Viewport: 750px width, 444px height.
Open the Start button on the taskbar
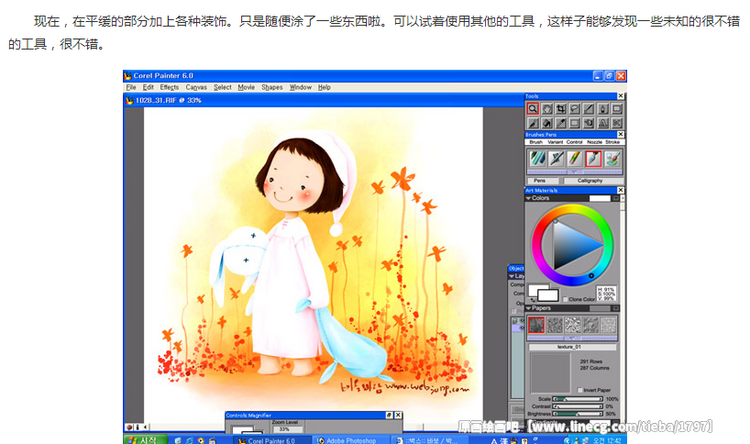click(145, 440)
